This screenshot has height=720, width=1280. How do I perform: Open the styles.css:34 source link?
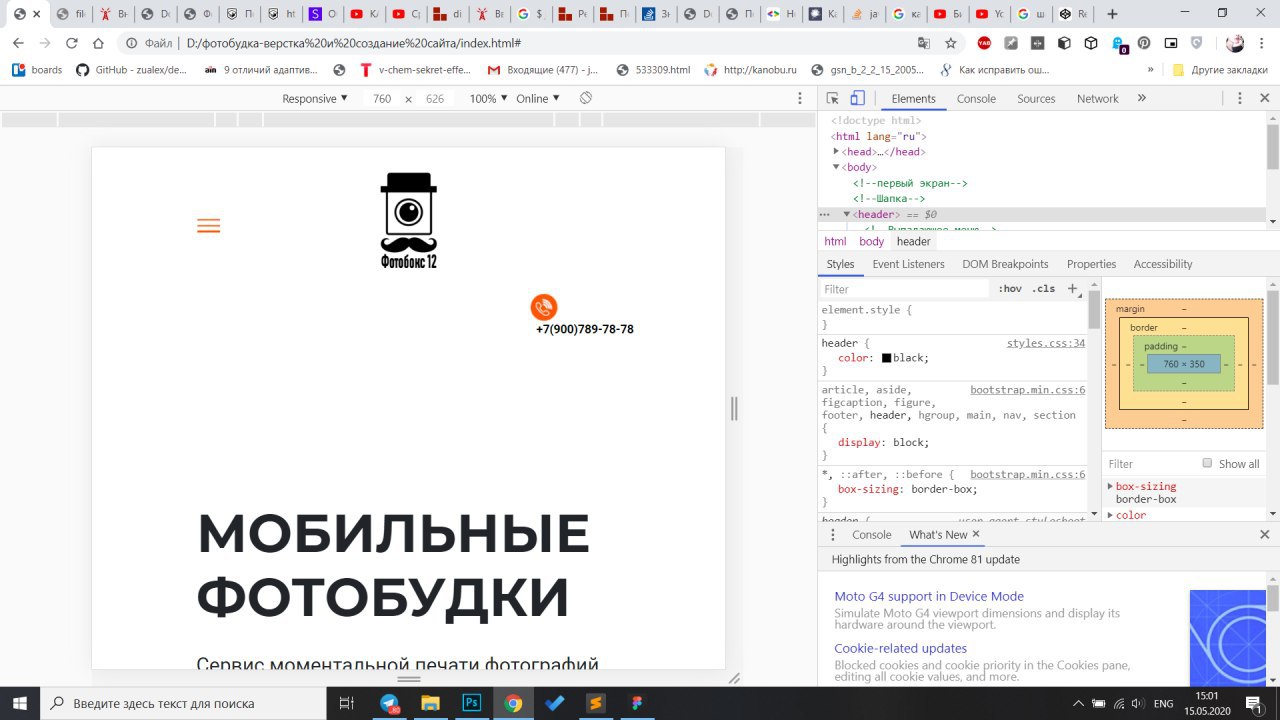1046,343
